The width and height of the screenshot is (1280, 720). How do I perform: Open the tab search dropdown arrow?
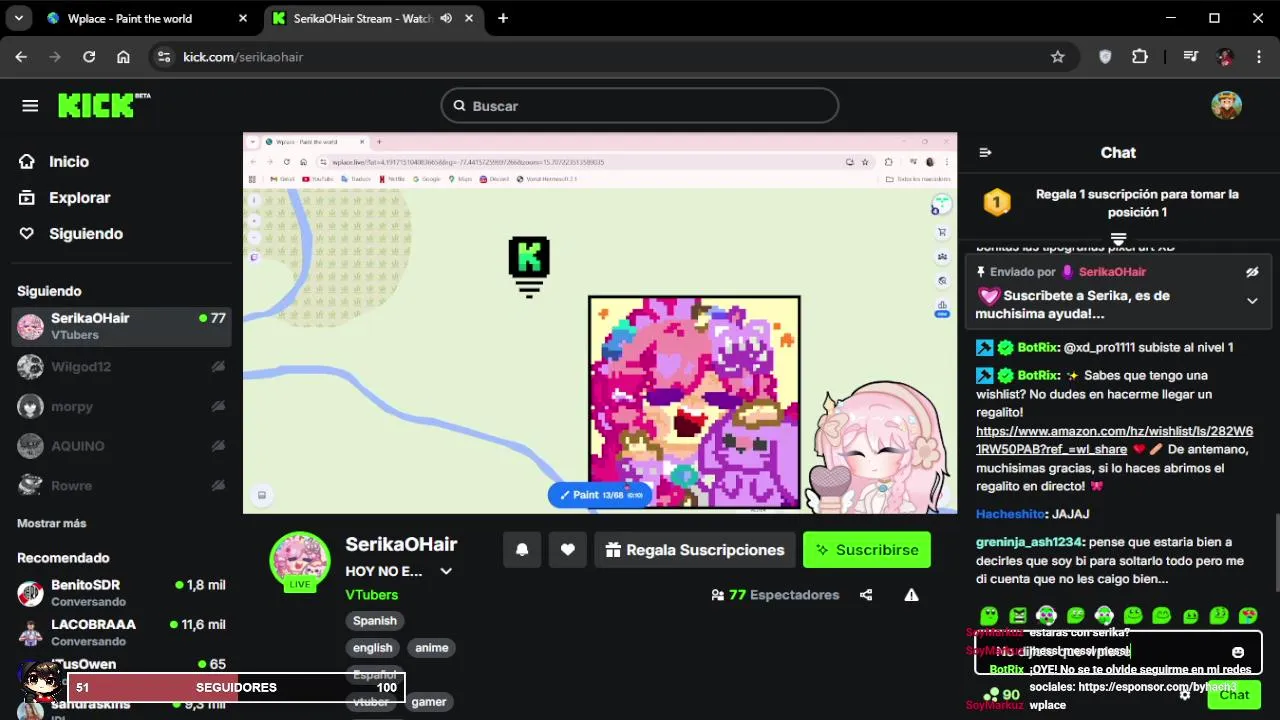[x=20, y=18]
